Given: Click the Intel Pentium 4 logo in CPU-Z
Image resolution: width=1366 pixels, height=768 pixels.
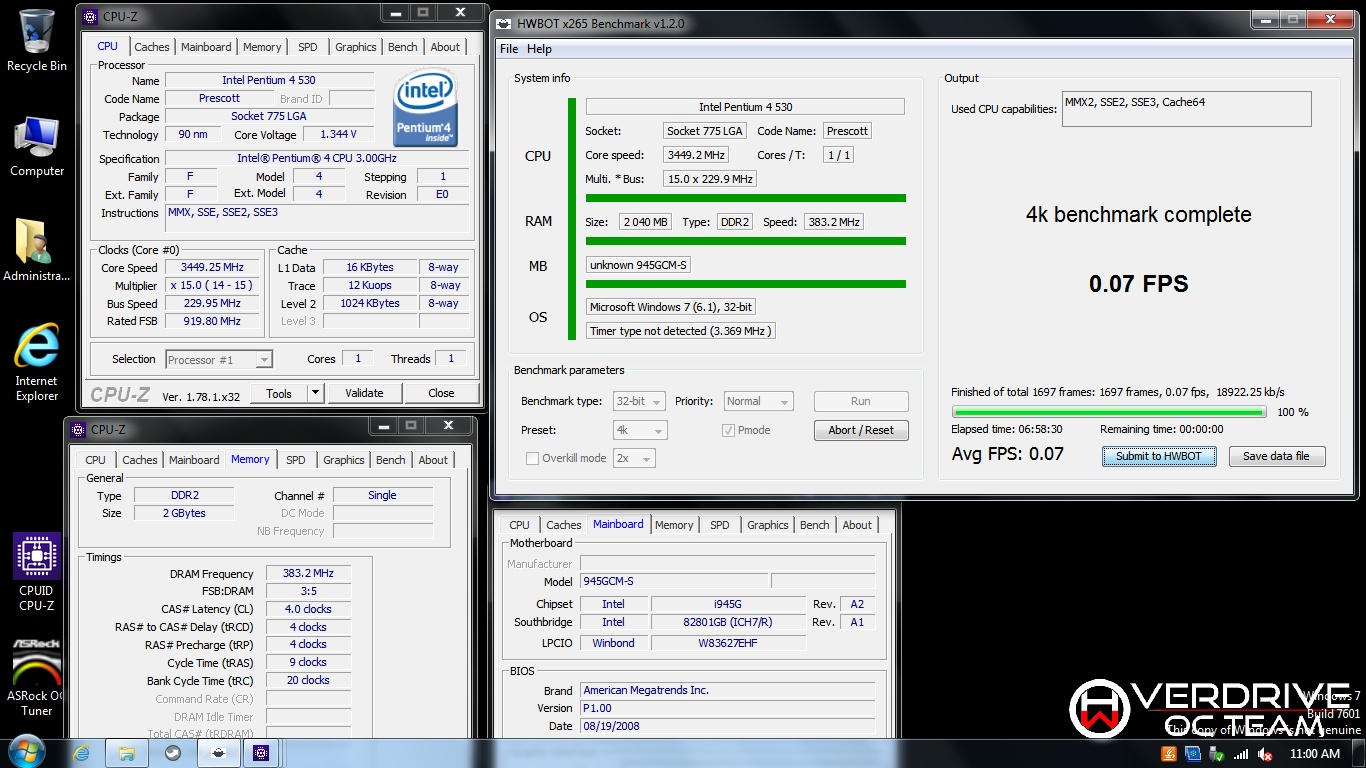Looking at the screenshot, I should (426, 108).
